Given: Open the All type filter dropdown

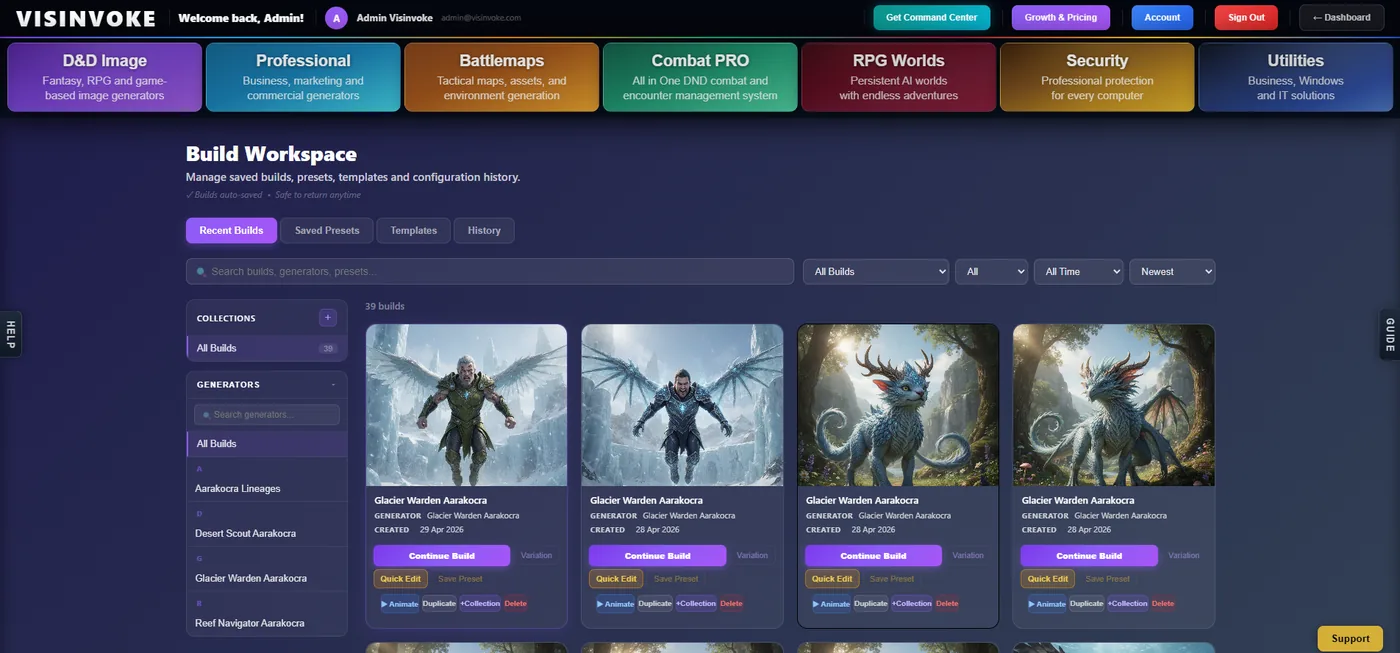Looking at the screenshot, I should point(991,271).
